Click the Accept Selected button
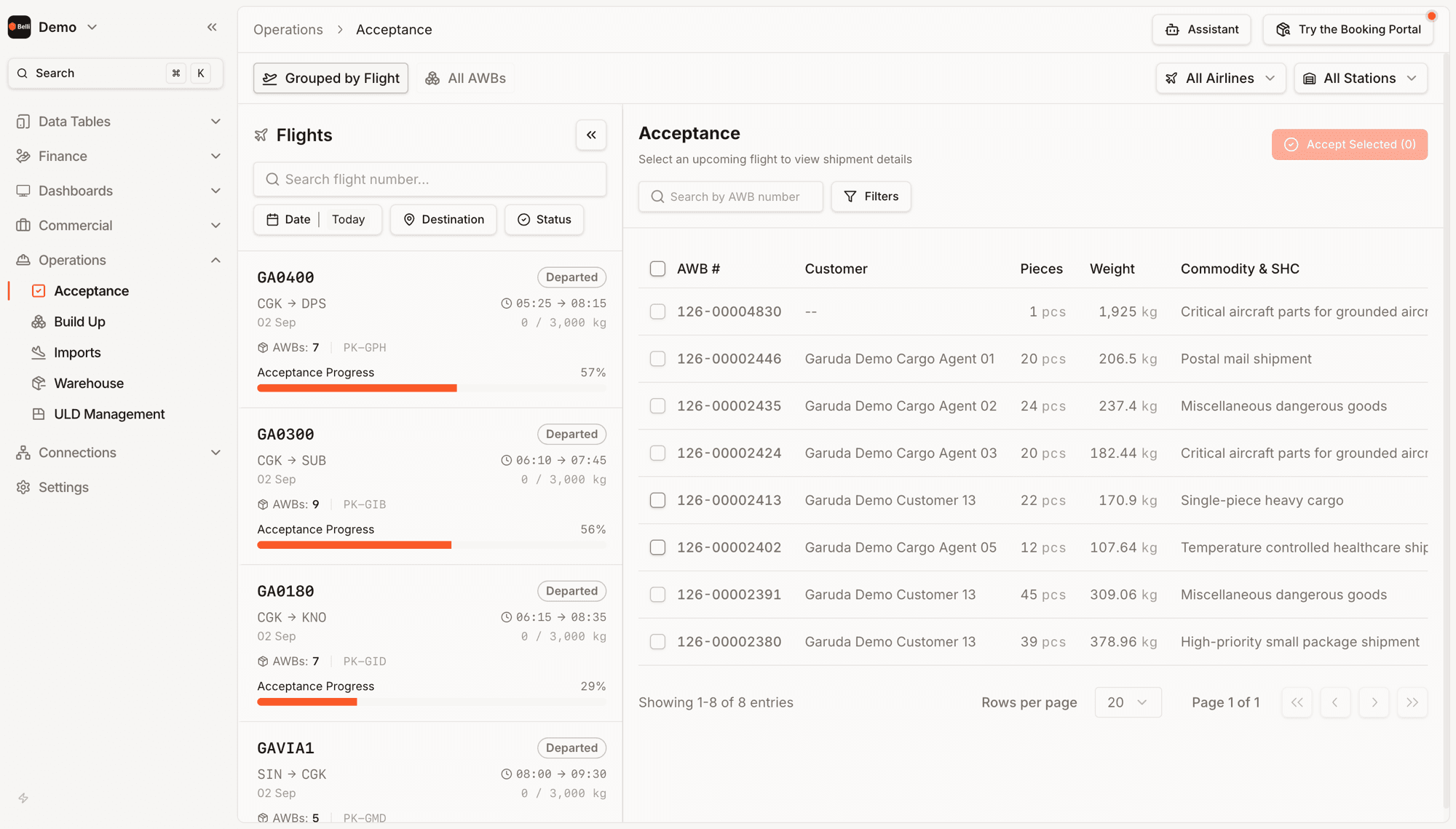1456x829 pixels. coord(1349,145)
